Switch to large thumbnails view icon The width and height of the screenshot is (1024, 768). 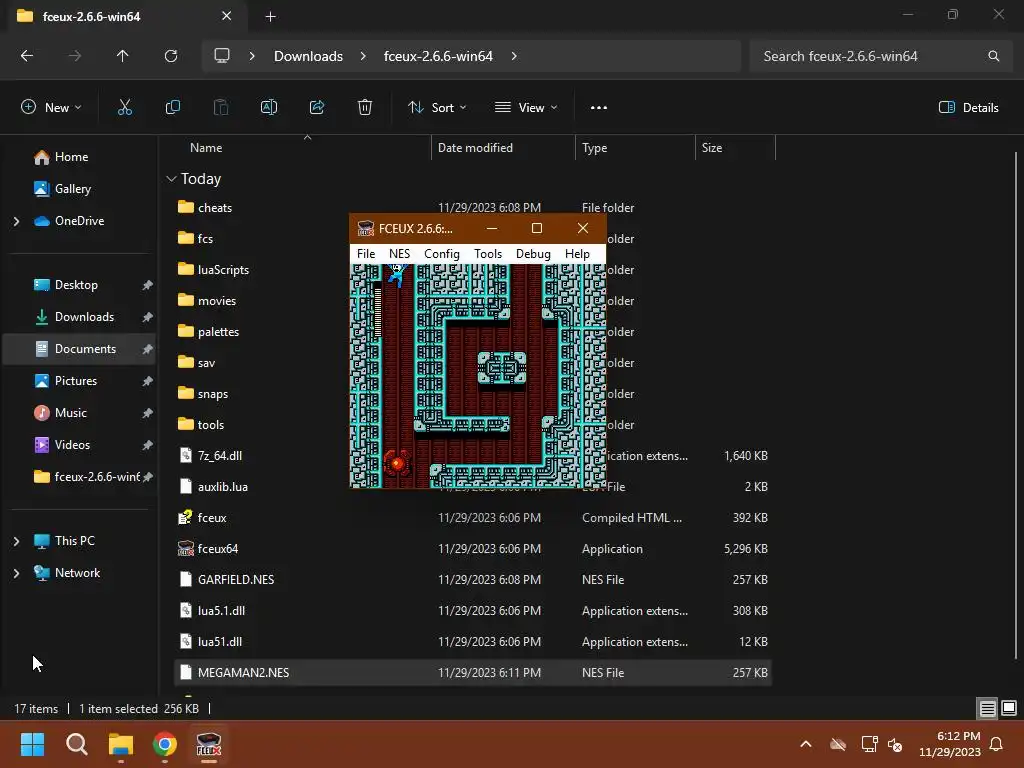click(1009, 708)
